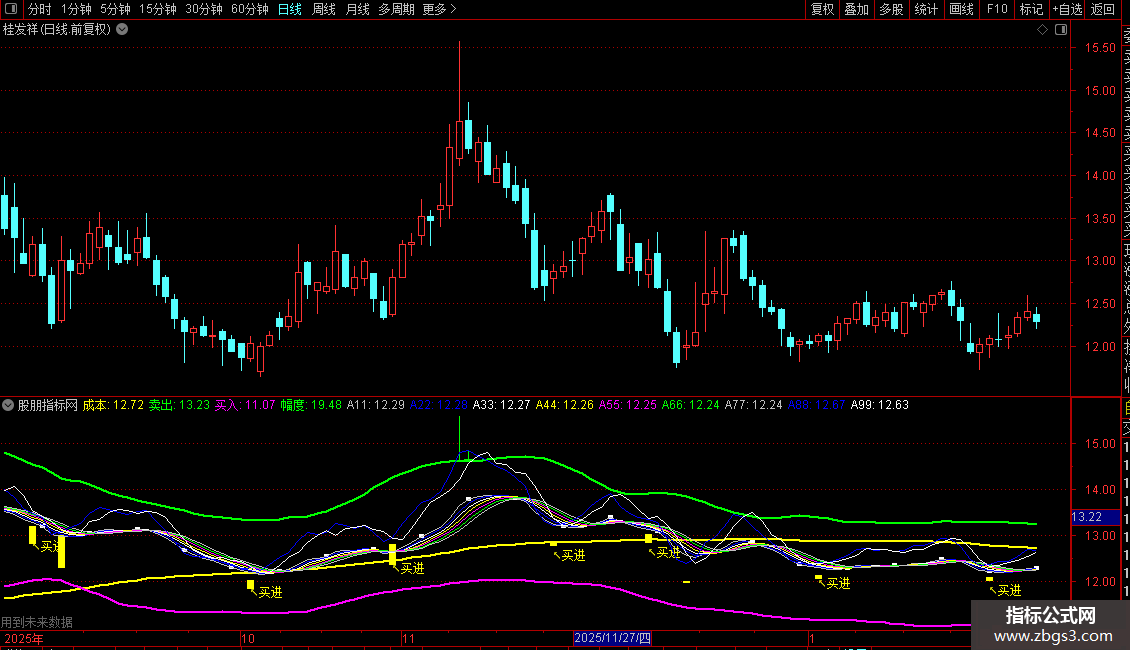This screenshot has height=650, width=1130.
Task: Switch to 周线 weekly chart
Action: (324, 9)
